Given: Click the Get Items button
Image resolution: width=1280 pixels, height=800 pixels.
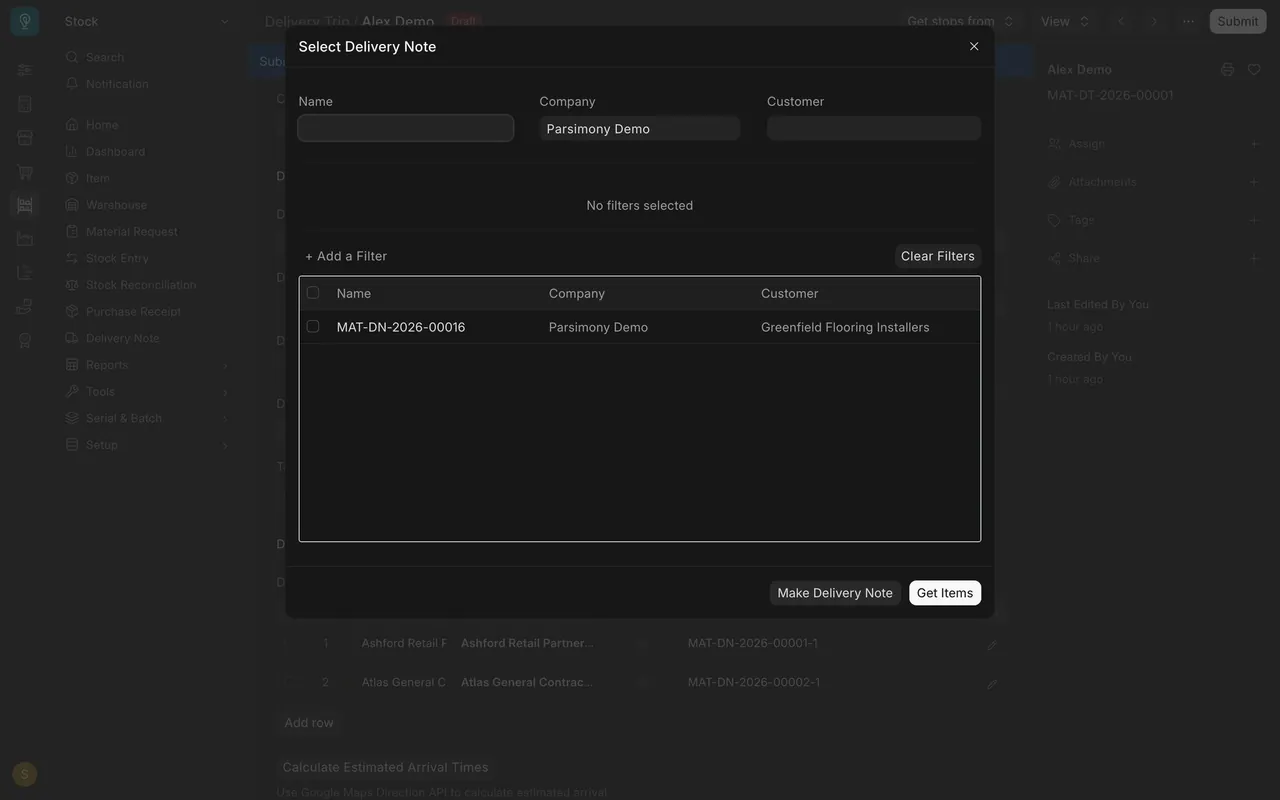Looking at the screenshot, I should [x=945, y=593].
